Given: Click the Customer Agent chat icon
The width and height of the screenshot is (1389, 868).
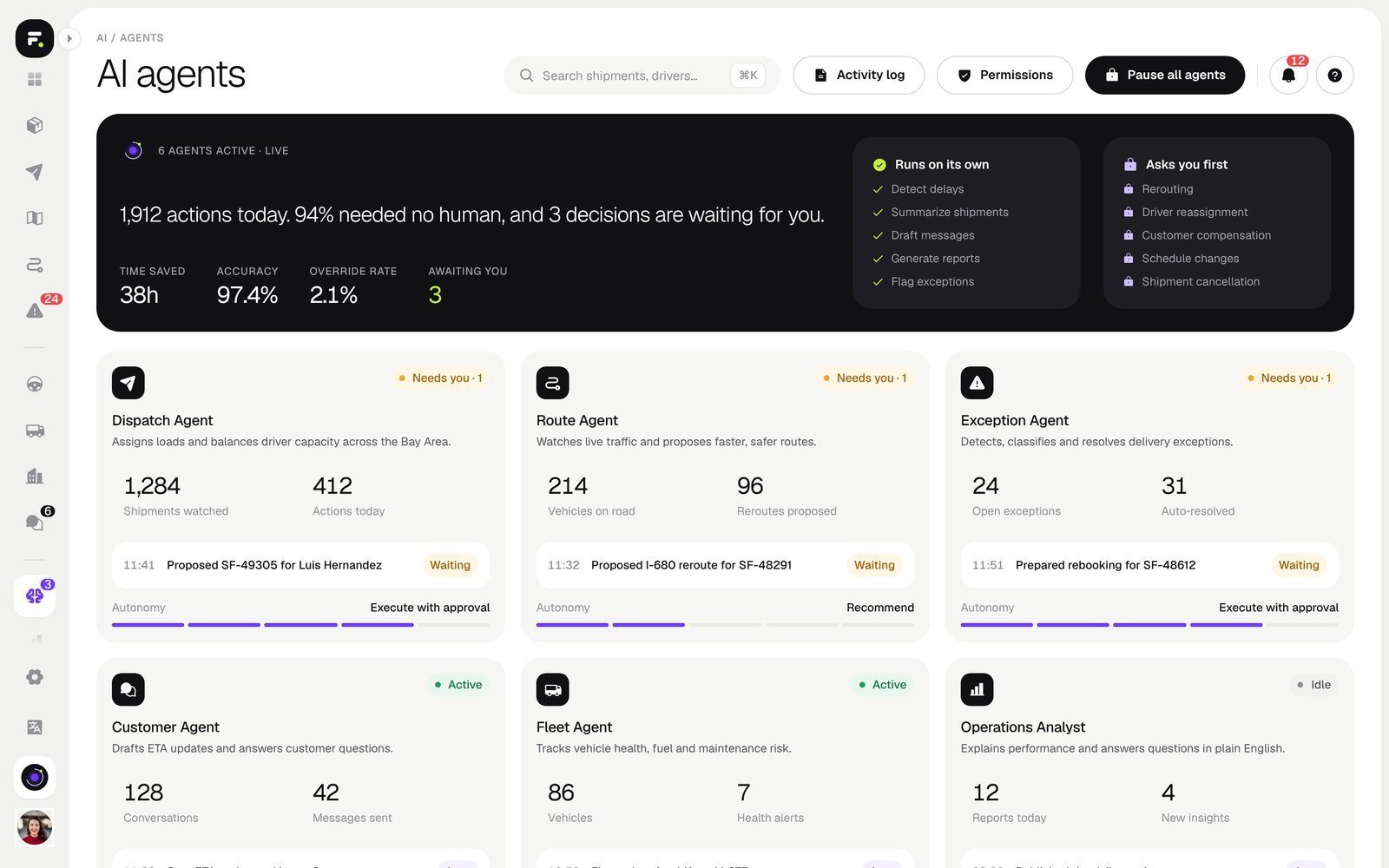Looking at the screenshot, I should [x=128, y=689].
